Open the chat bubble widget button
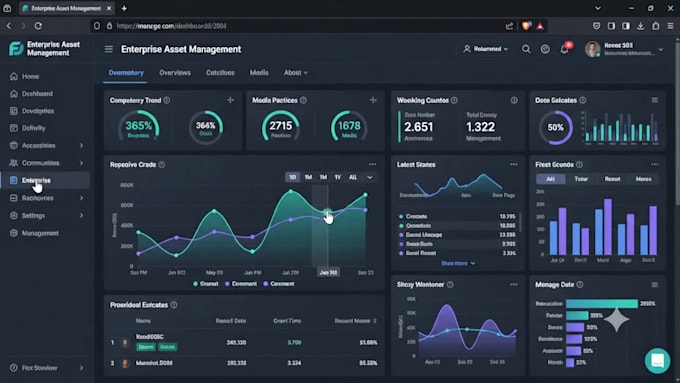 [657, 360]
